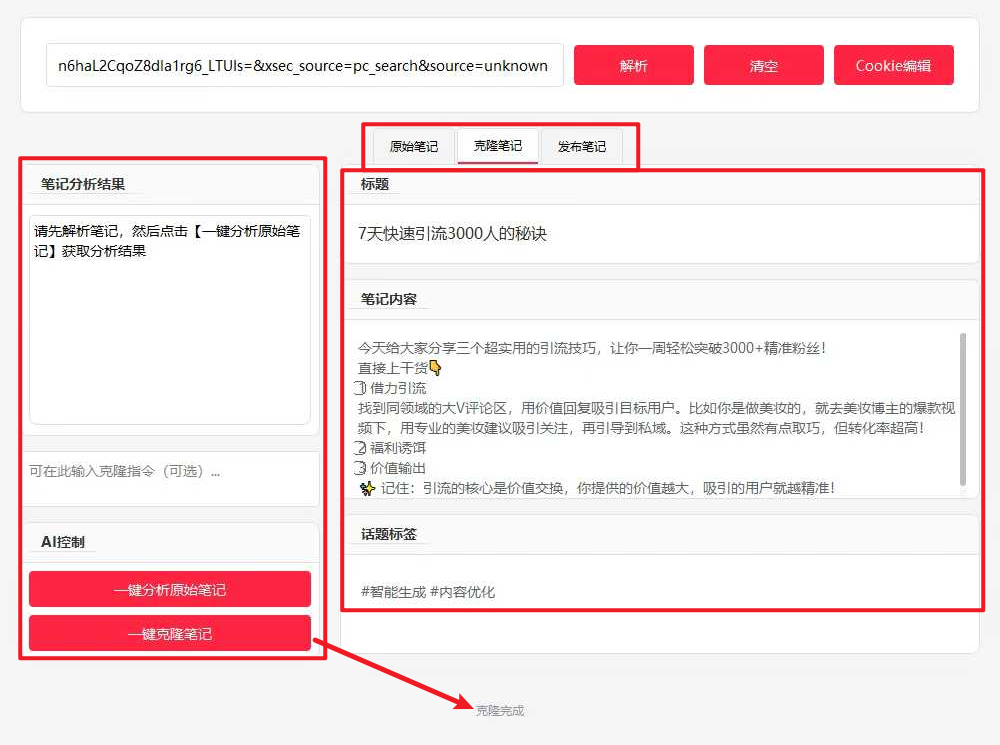This screenshot has width=1000, height=745.
Task: Switch to the 原始笔记 tab
Action: [413, 146]
